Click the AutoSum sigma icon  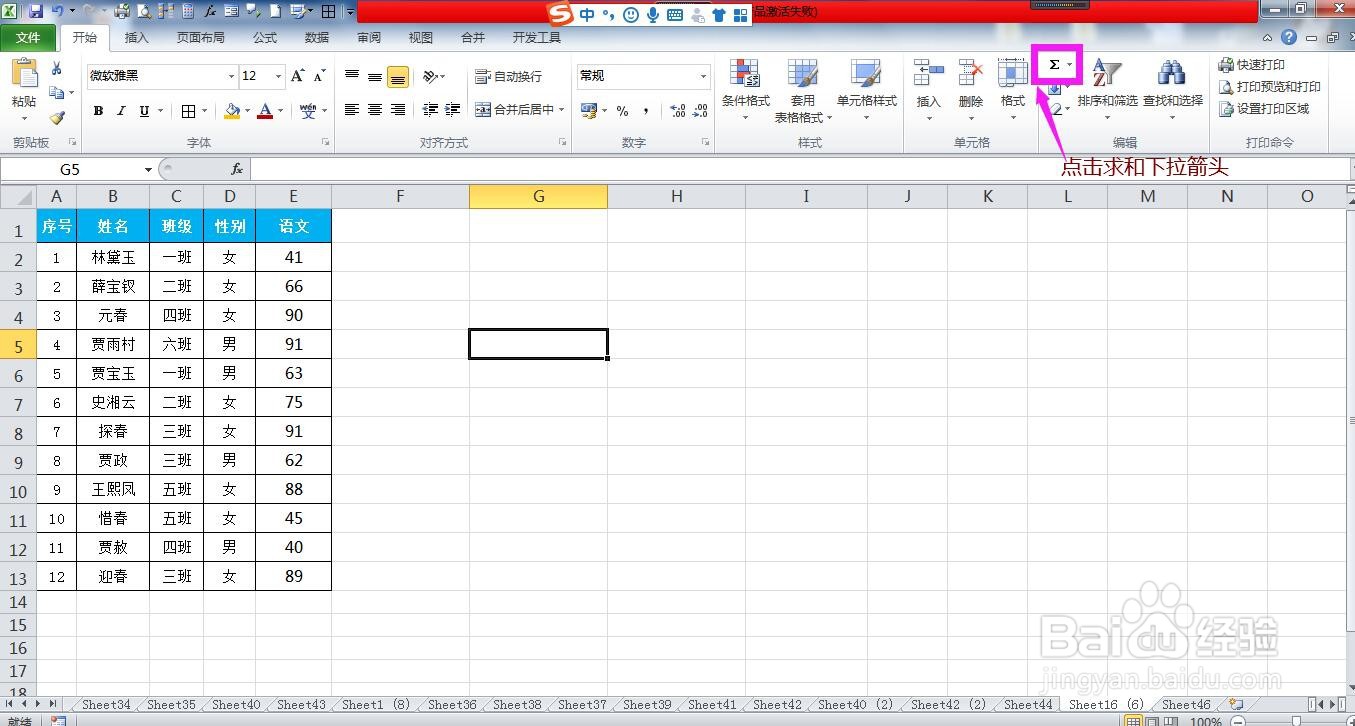point(1053,65)
